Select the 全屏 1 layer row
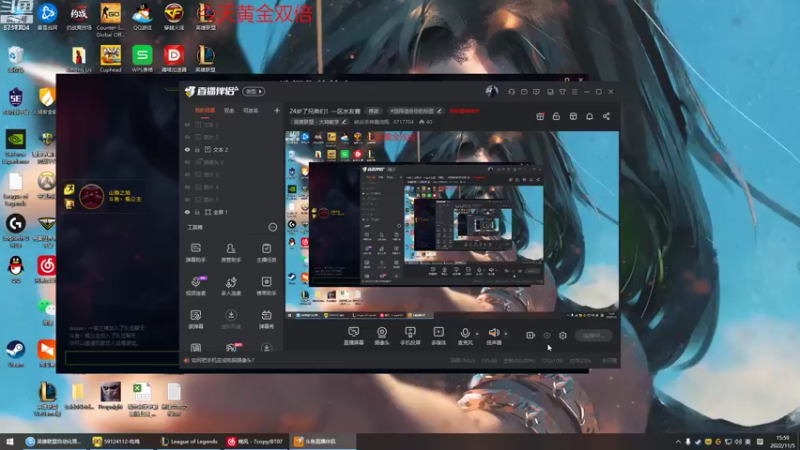Image resolution: width=800 pixels, height=450 pixels. pyautogui.click(x=231, y=212)
